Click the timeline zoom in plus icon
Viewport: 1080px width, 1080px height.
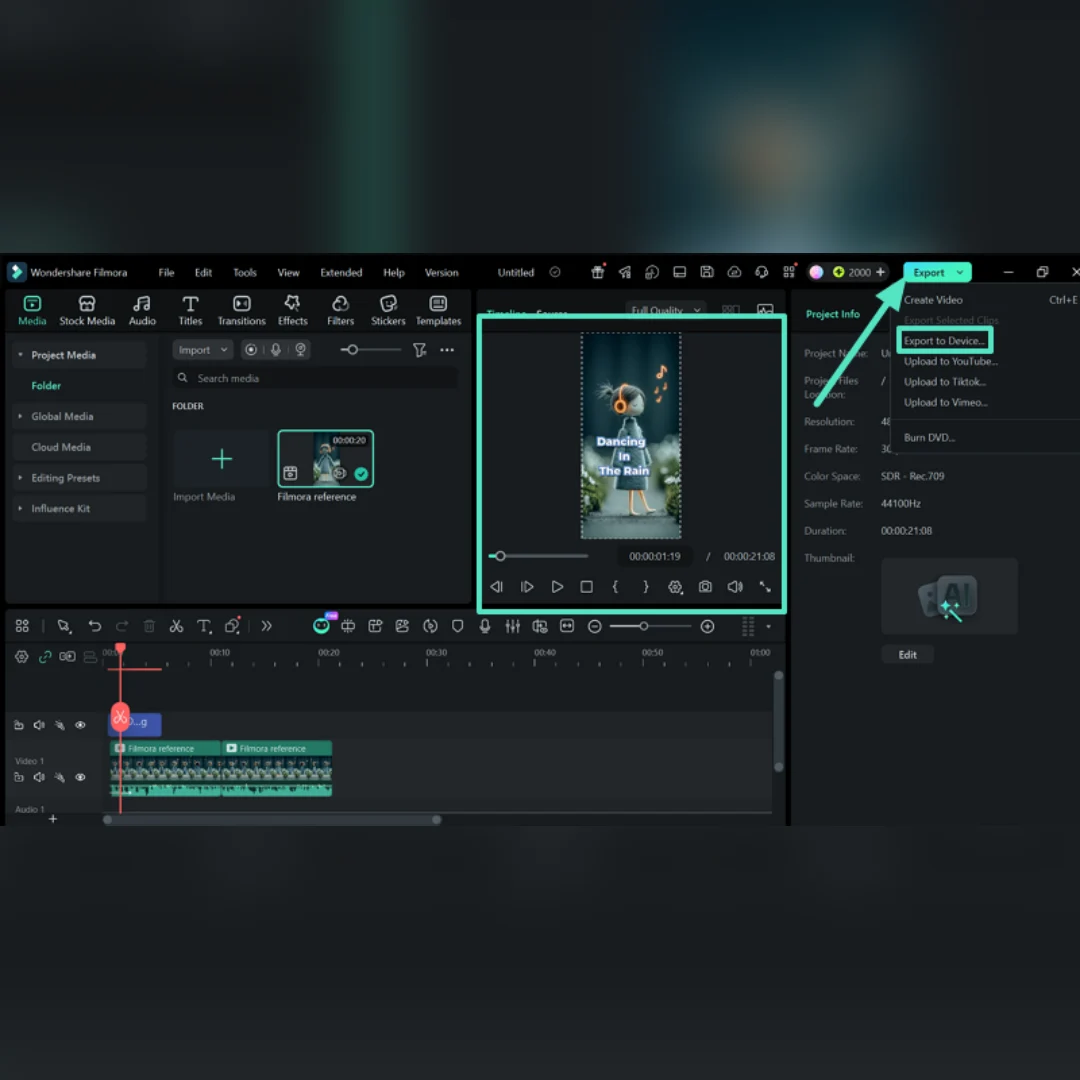[707, 627]
